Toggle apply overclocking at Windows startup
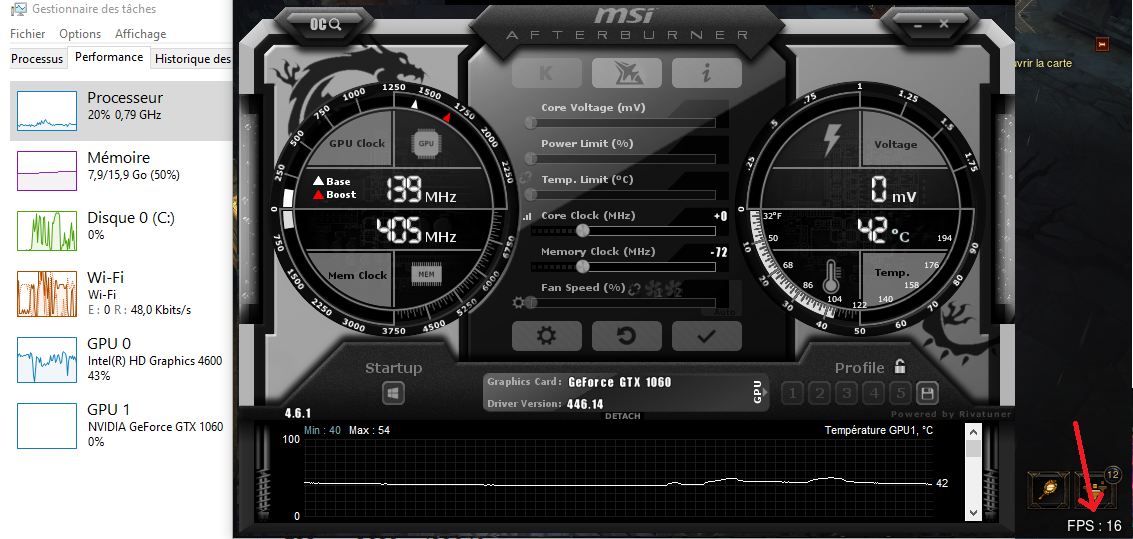 click(393, 394)
